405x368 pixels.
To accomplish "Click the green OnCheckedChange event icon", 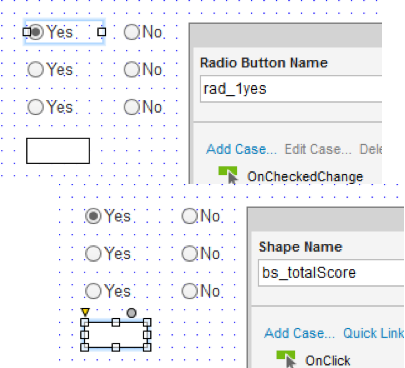I will click(x=228, y=175).
